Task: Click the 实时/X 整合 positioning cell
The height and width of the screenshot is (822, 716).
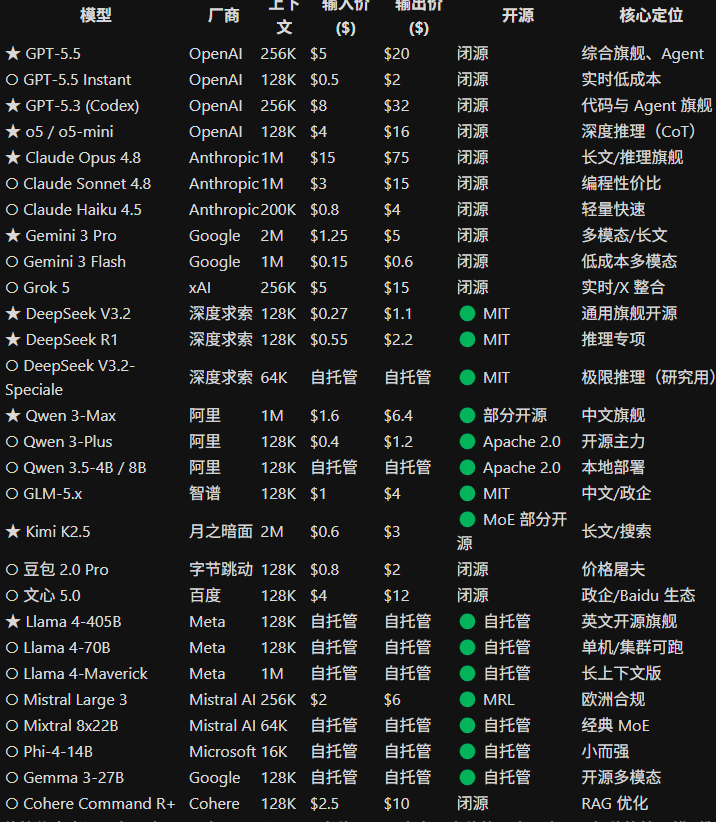Action: click(623, 288)
